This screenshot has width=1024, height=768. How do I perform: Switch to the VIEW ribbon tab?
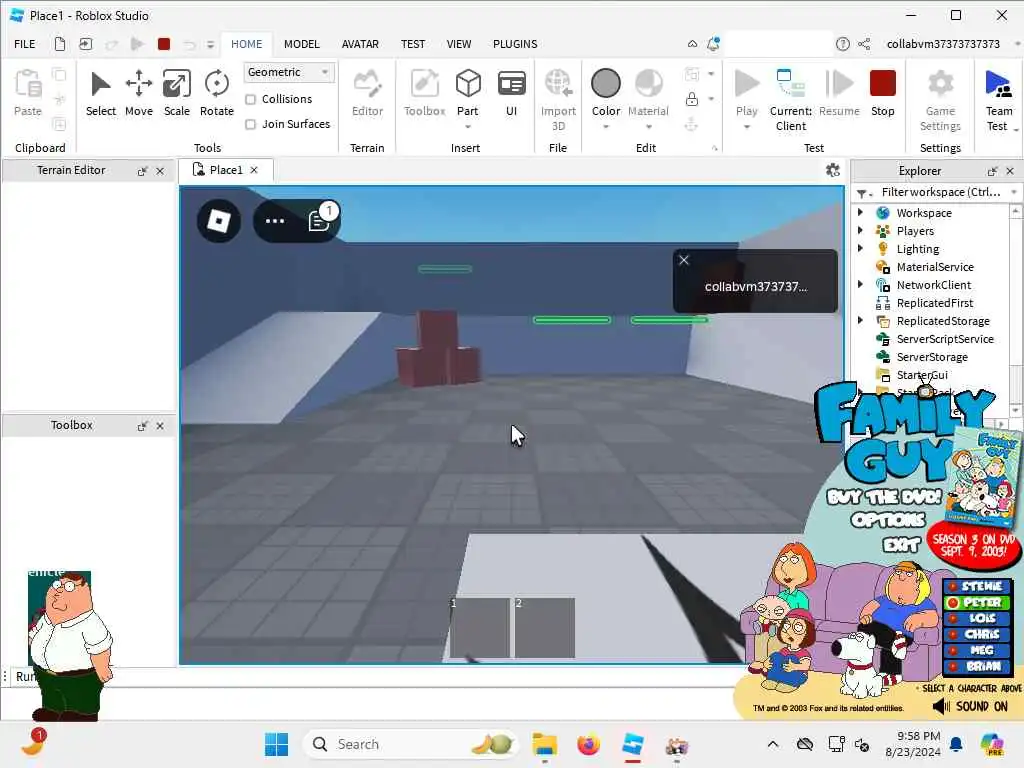click(458, 44)
